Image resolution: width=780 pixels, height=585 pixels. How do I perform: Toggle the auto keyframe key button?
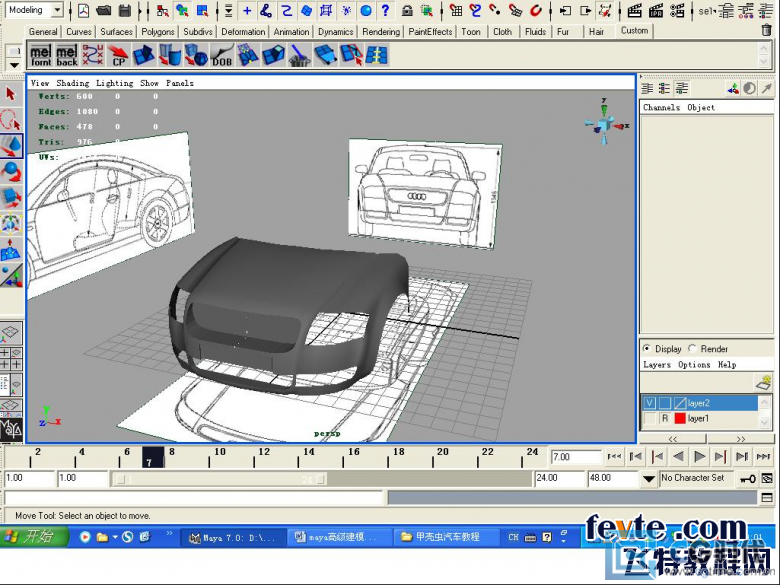pyautogui.click(x=747, y=479)
